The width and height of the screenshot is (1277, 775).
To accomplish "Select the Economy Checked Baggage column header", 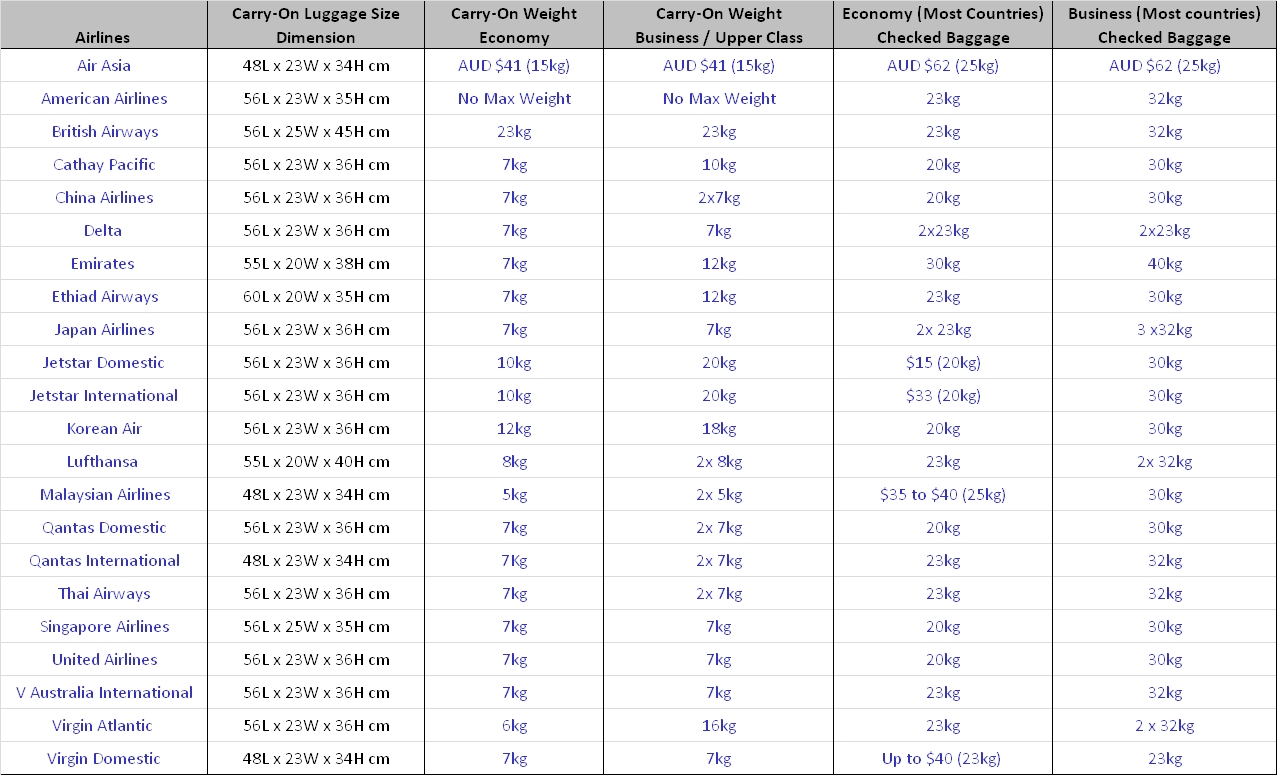I will tap(943, 26).
